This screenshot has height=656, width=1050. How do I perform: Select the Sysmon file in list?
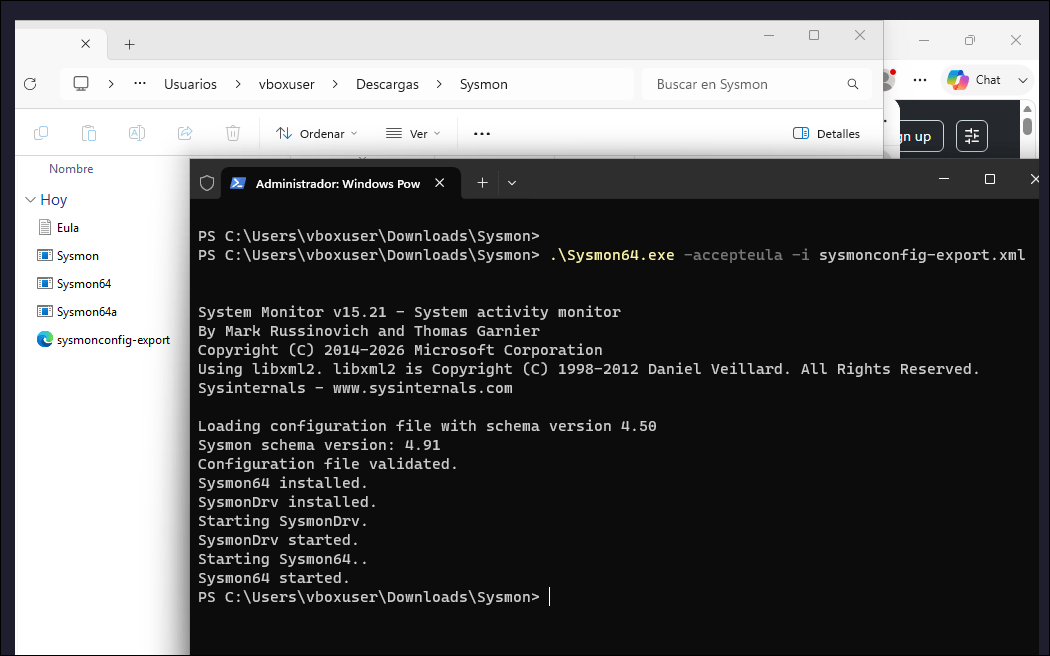click(x=78, y=256)
